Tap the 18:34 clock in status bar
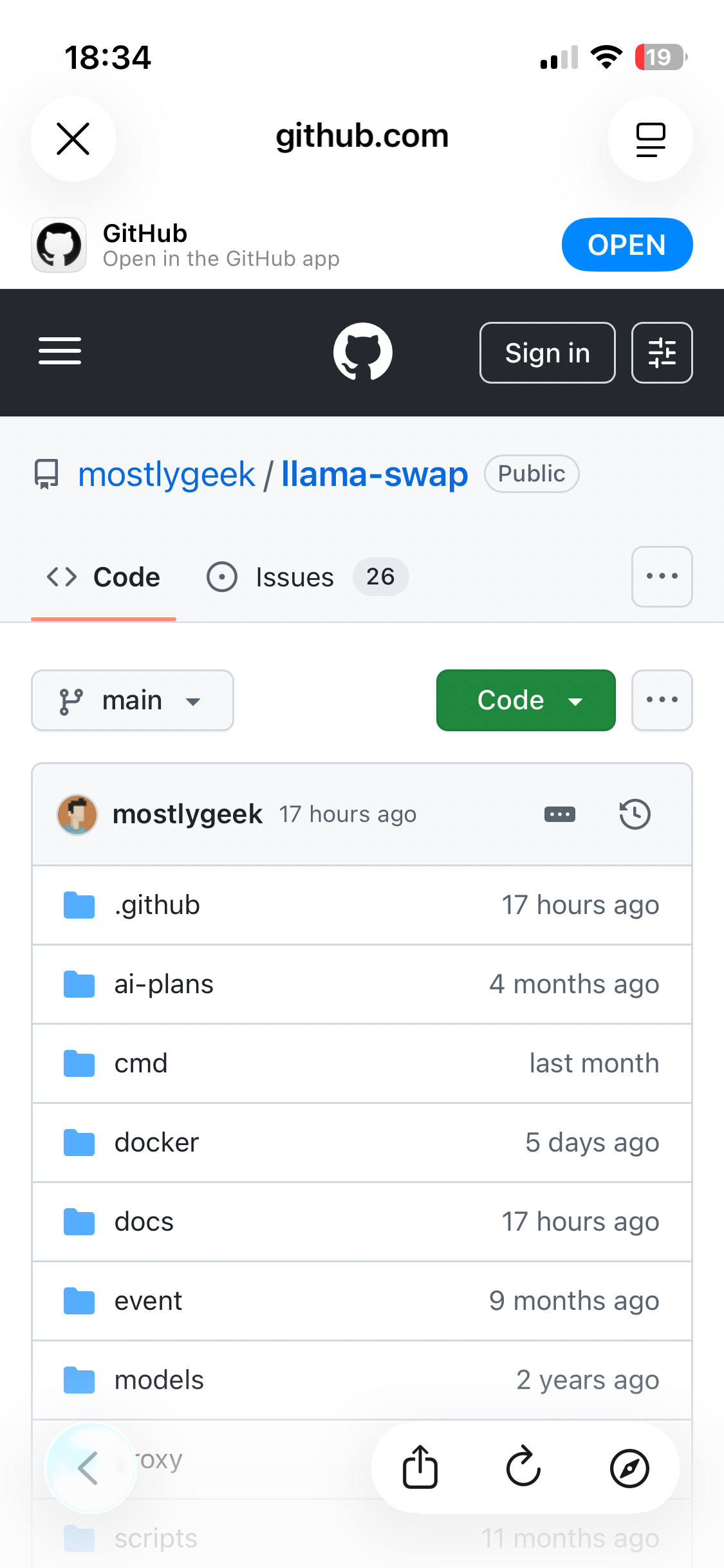724x1568 pixels. [x=107, y=57]
